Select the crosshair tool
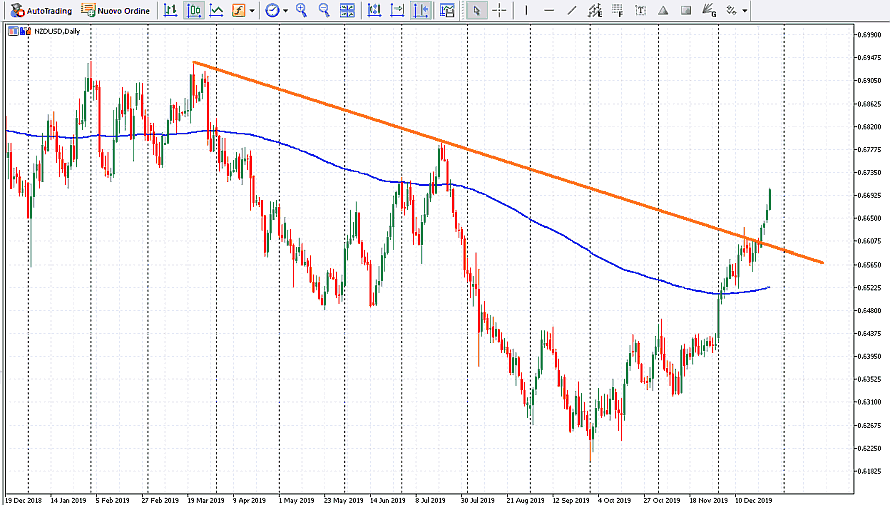The image size is (890, 505). [499, 11]
